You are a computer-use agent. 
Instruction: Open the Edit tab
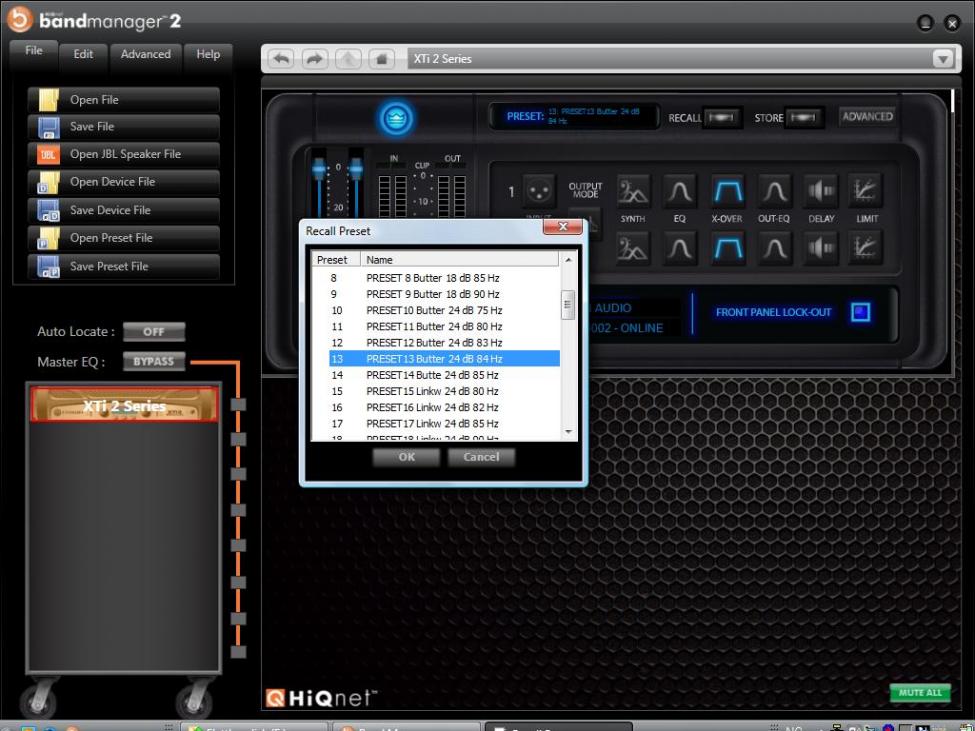(x=84, y=55)
